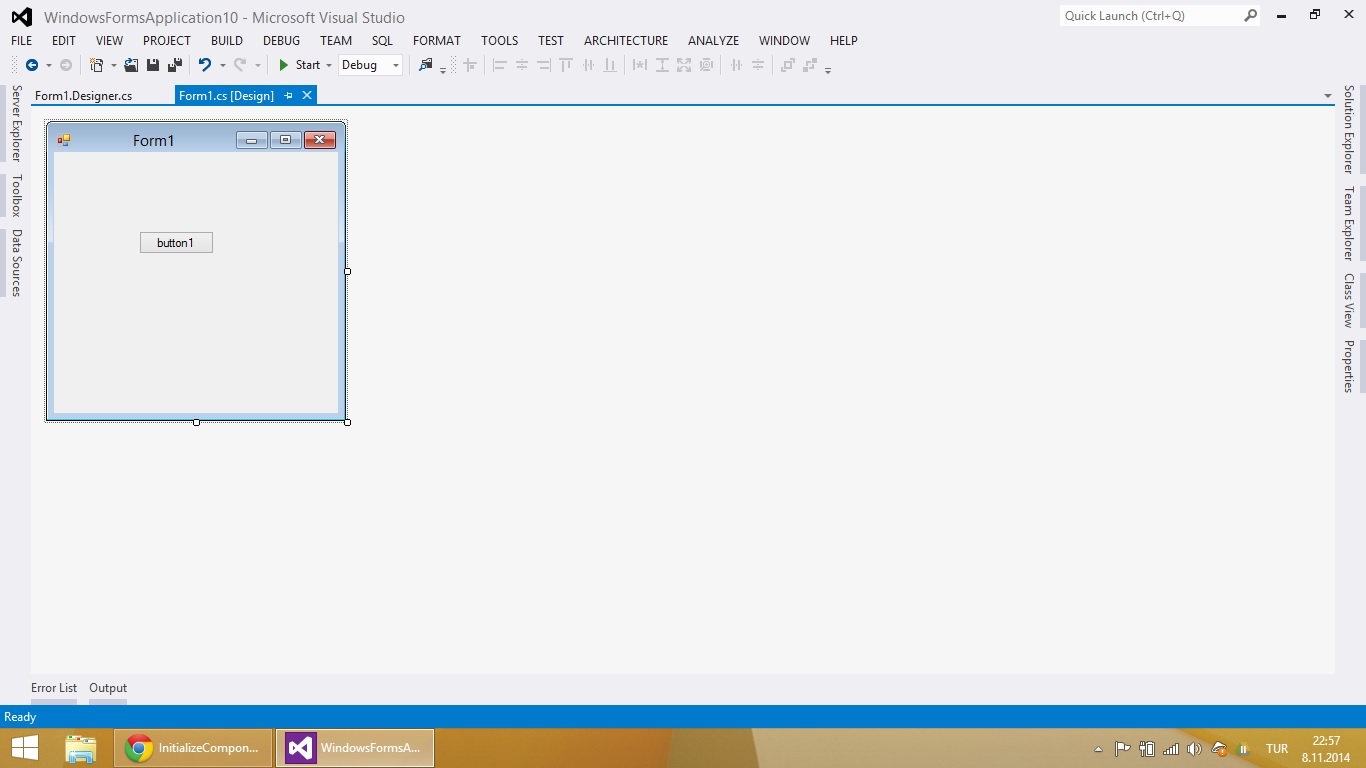The image size is (1366, 768).
Task: Click the Quick Launch search field
Action: pyautogui.click(x=1150, y=16)
